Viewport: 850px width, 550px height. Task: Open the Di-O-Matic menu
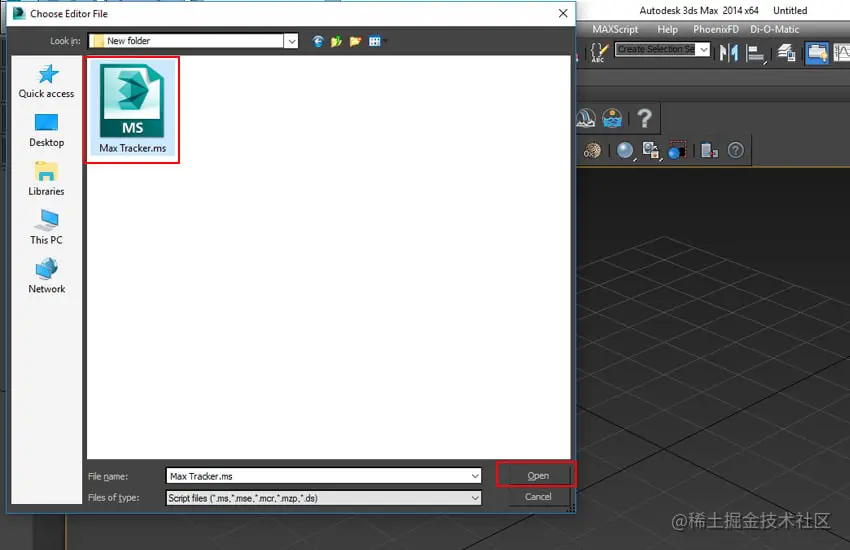(x=774, y=29)
